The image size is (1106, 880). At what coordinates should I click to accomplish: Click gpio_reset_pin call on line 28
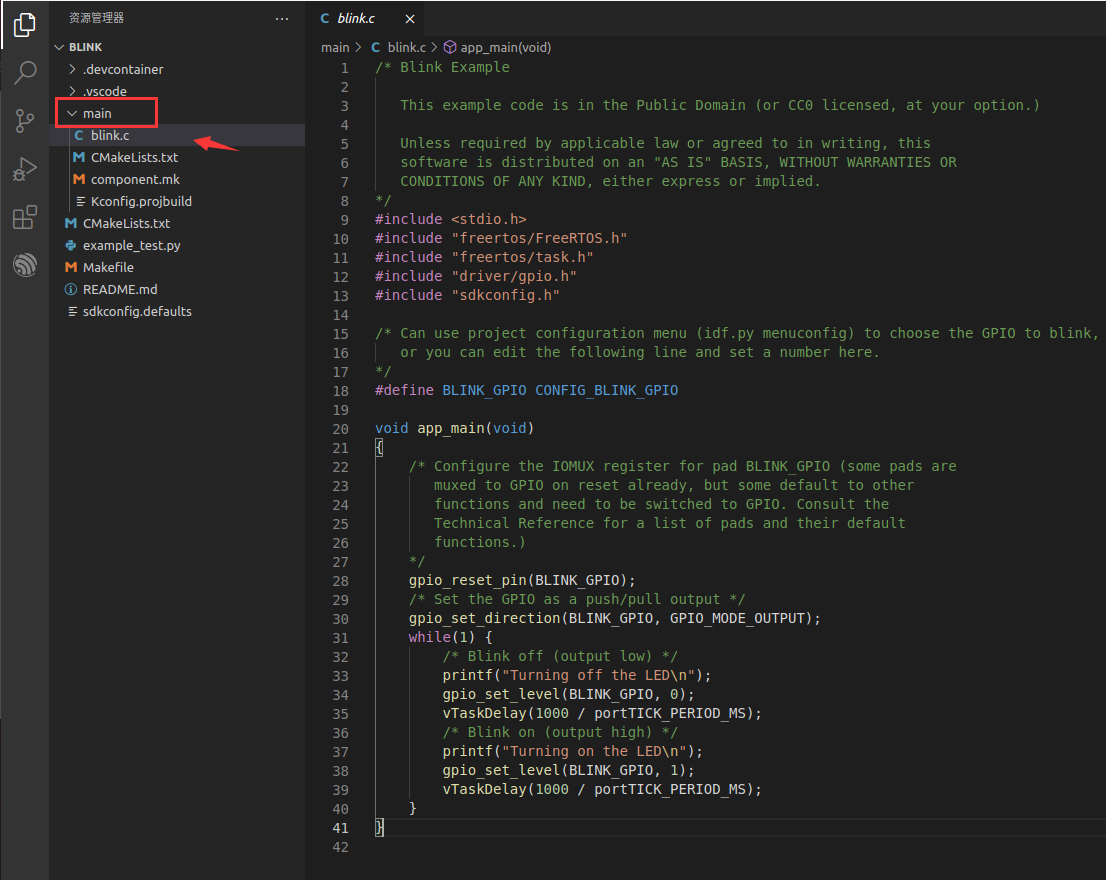point(468,580)
